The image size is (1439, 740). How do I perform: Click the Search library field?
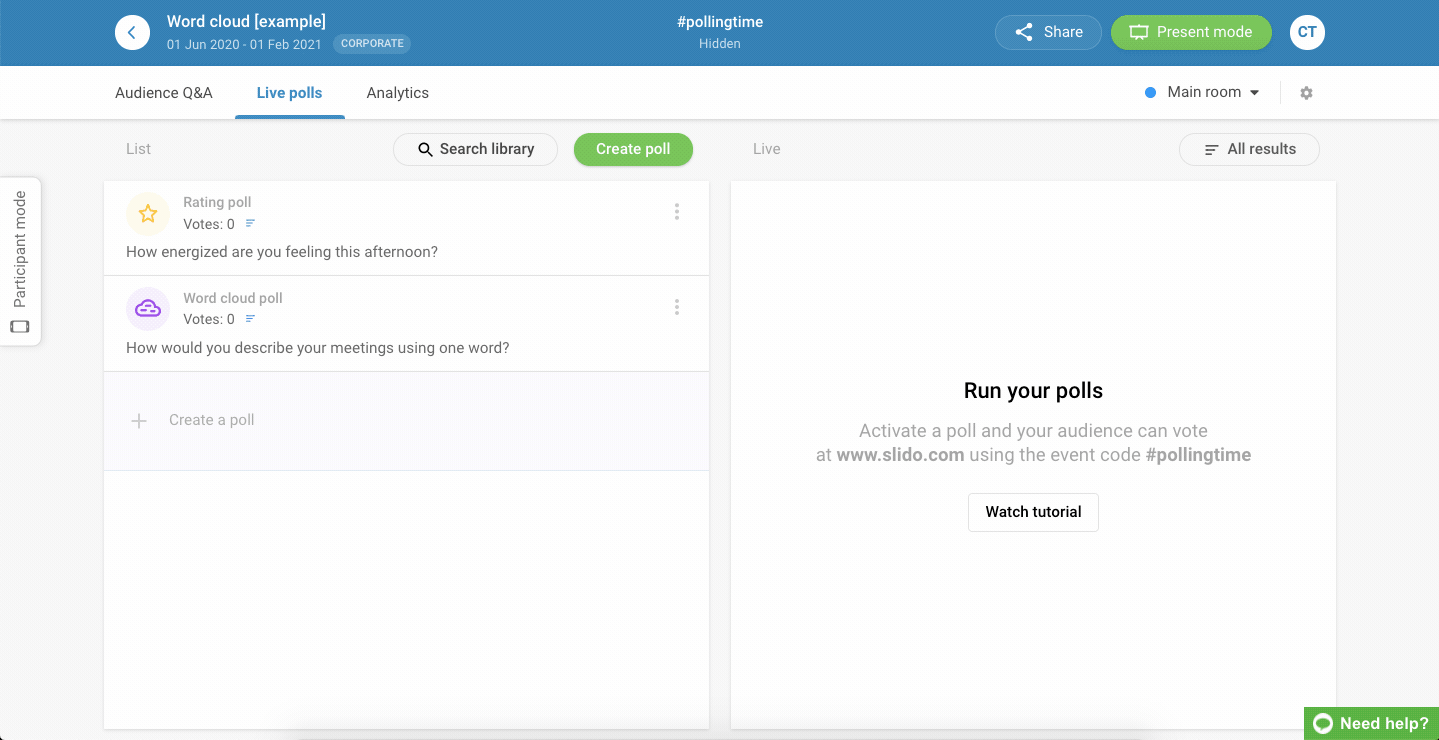click(475, 149)
